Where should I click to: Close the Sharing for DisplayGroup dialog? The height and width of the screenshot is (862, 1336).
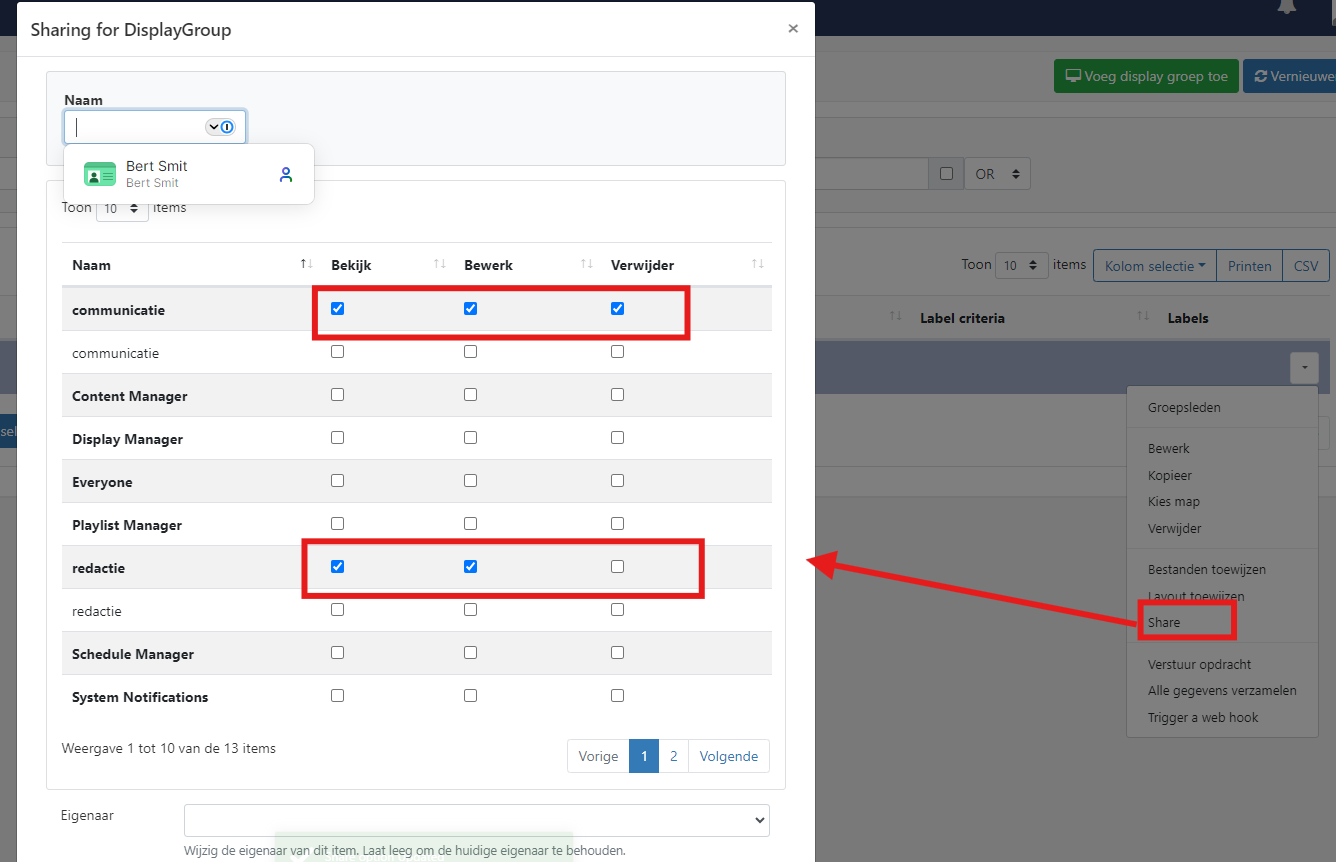click(x=793, y=29)
